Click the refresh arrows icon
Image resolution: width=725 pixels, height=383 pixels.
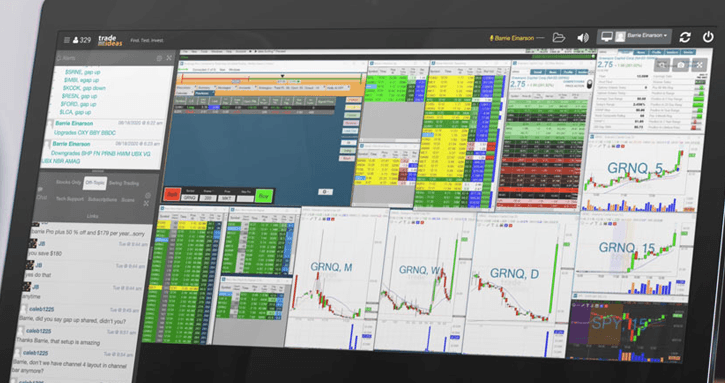coord(685,37)
